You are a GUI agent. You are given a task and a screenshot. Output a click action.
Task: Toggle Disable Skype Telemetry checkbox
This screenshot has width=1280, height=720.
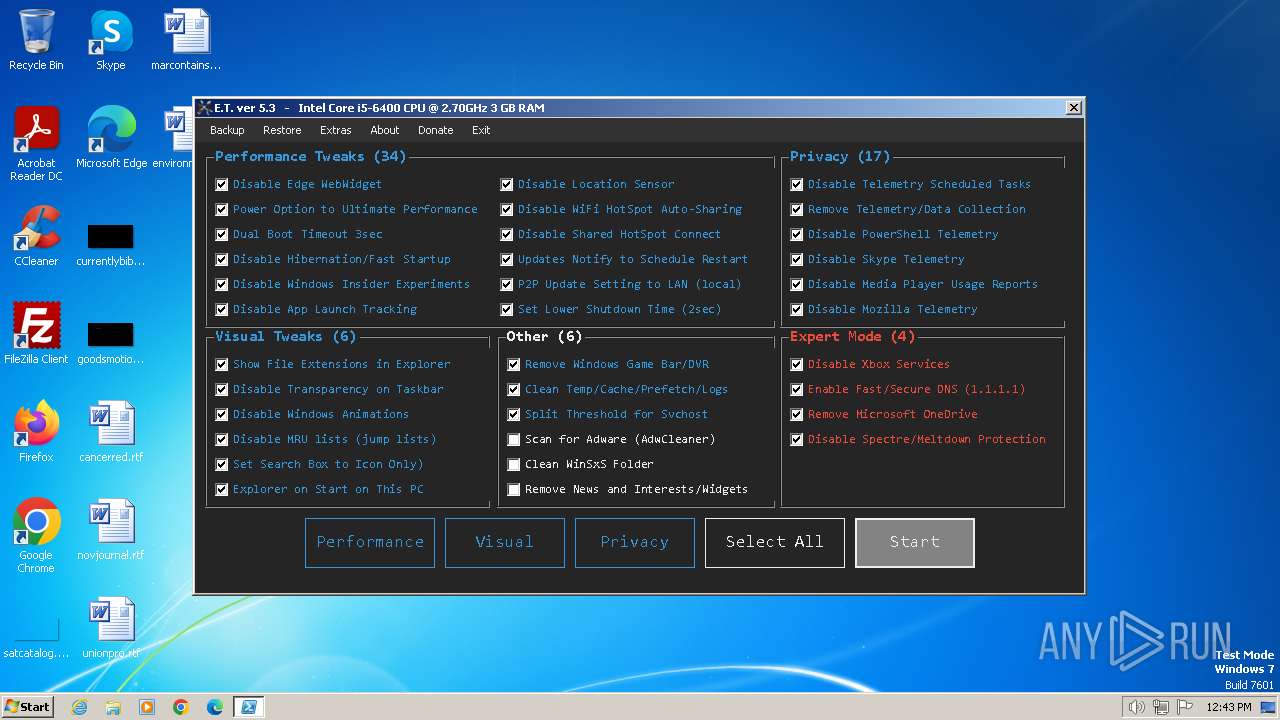pos(797,260)
